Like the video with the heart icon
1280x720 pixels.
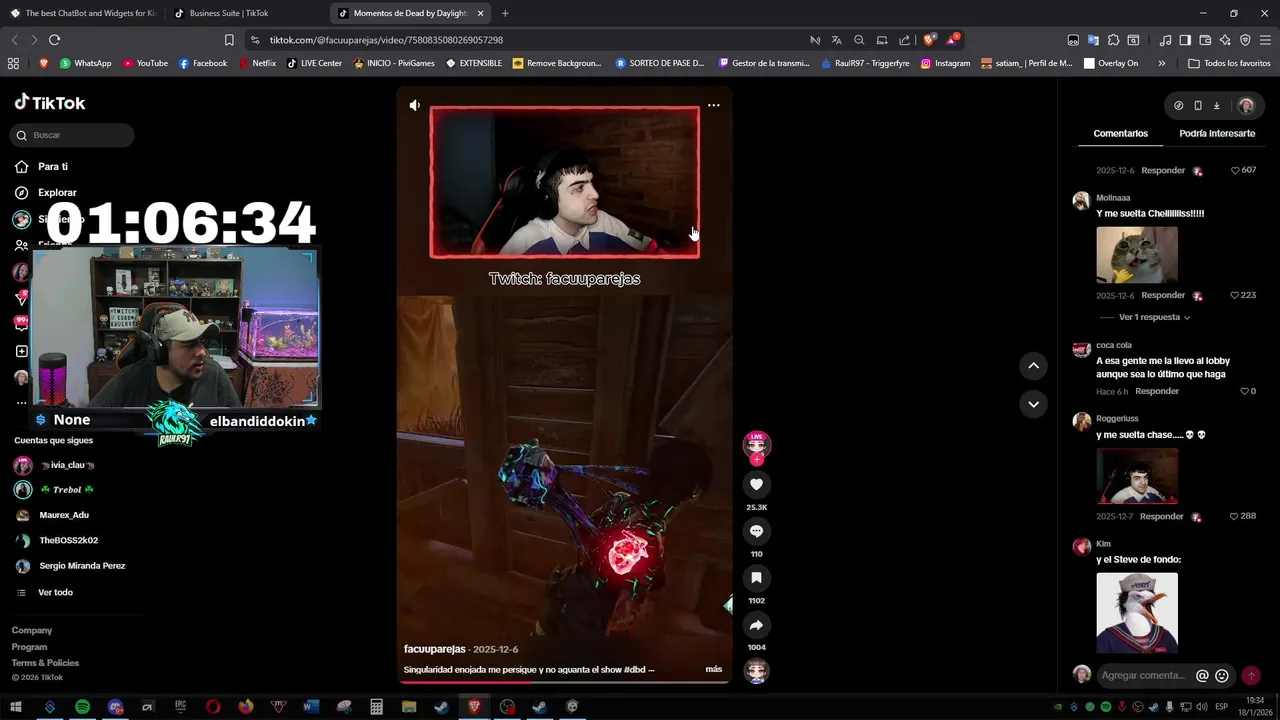[756, 484]
